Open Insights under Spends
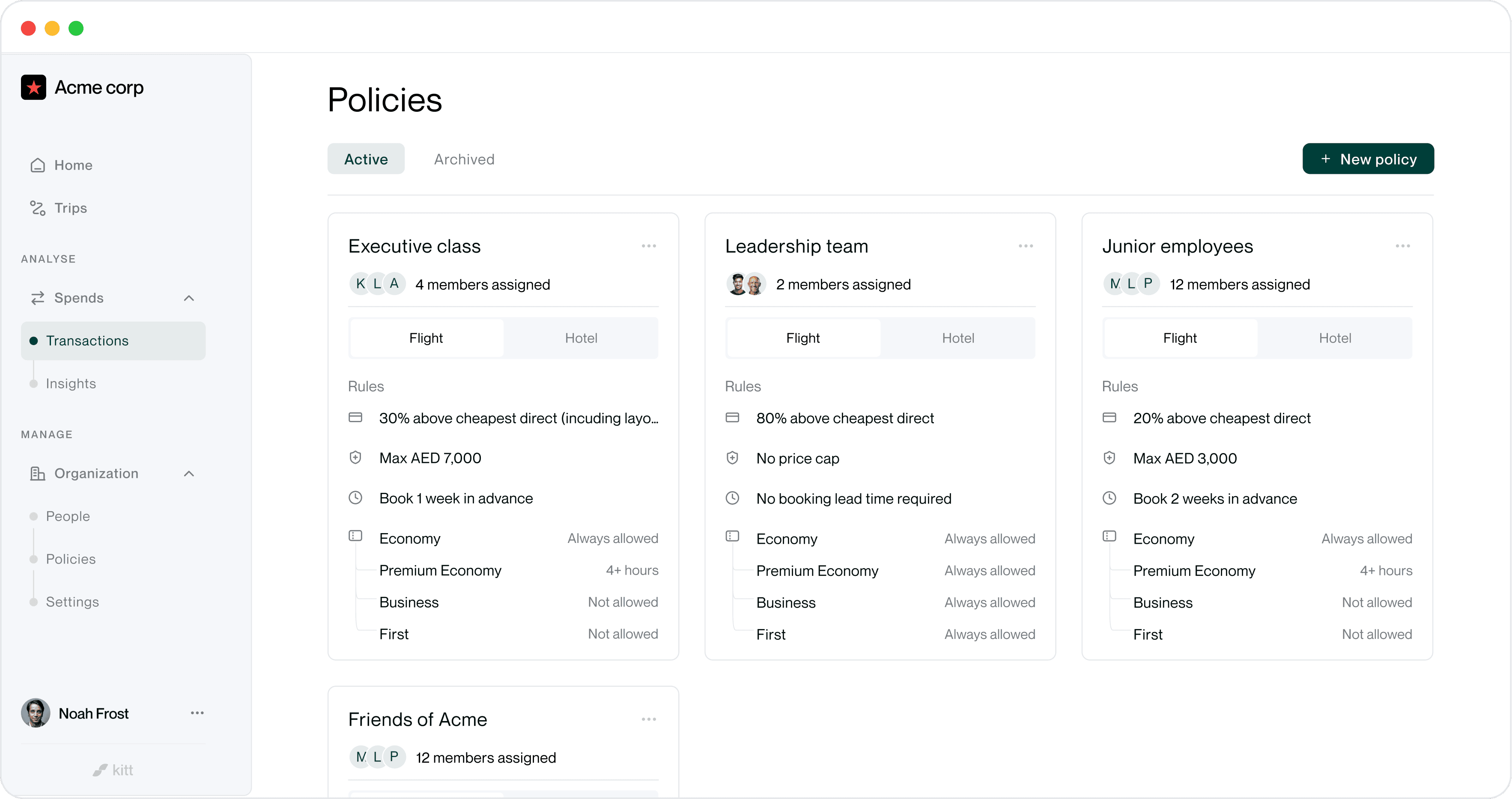 coord(71,384)
